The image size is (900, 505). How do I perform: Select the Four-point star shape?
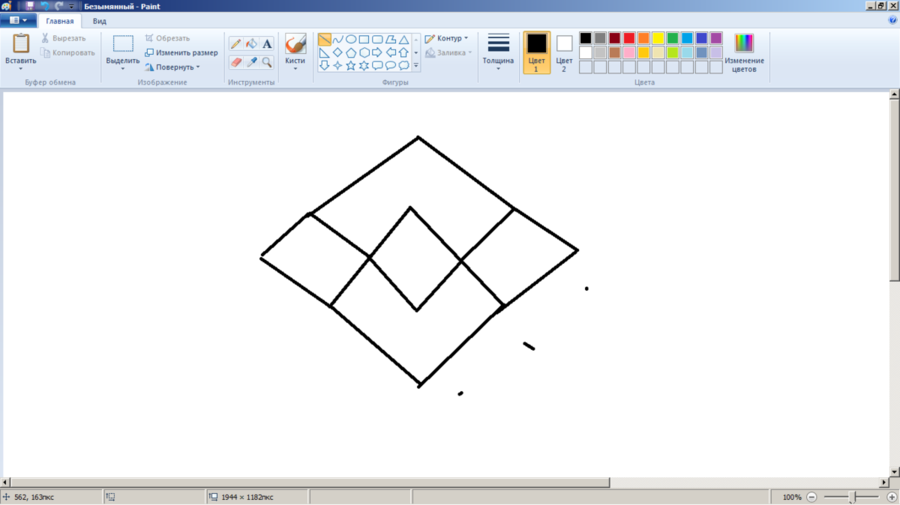click(338, 65)
